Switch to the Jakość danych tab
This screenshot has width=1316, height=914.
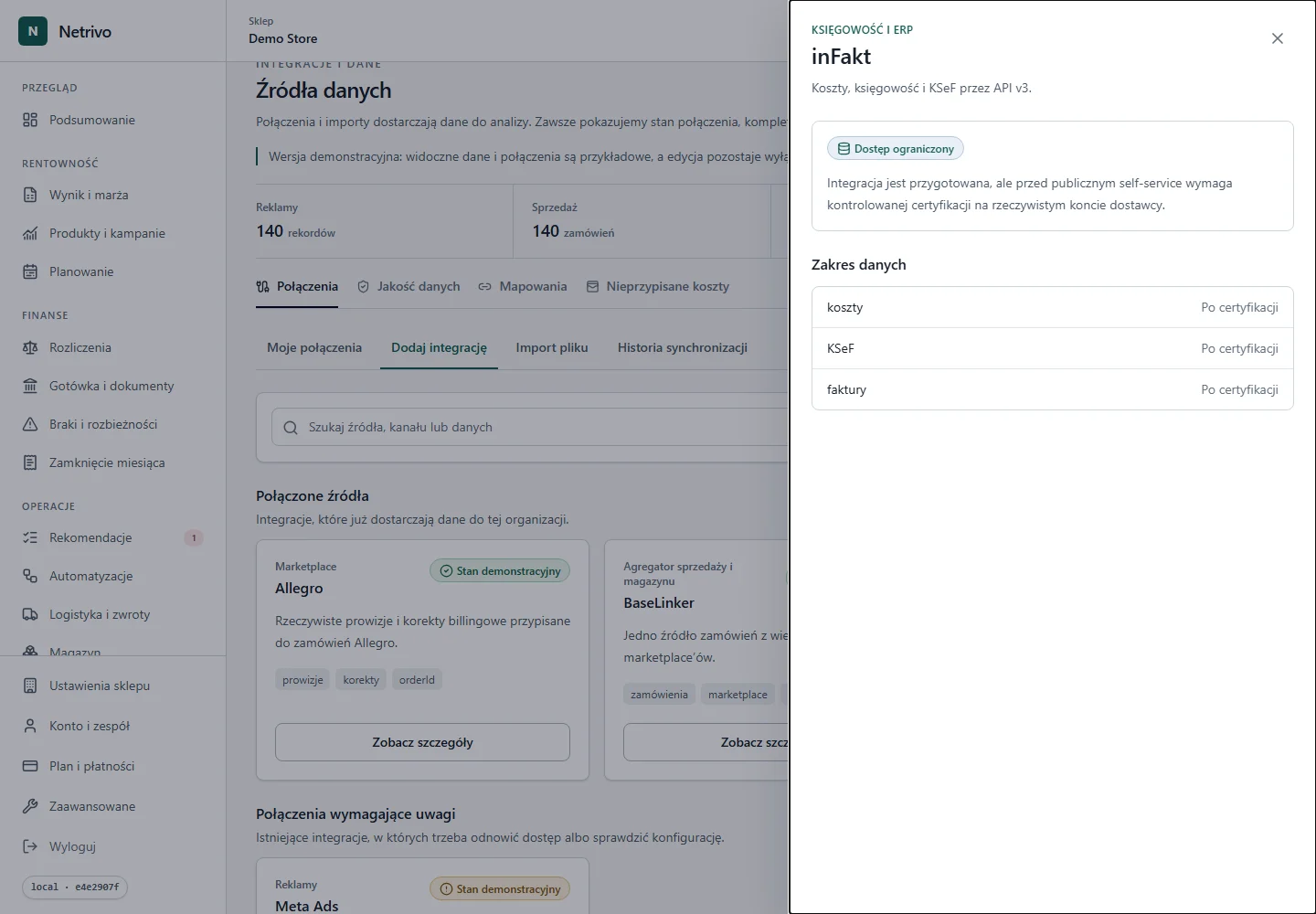click(x=409, y=287)
